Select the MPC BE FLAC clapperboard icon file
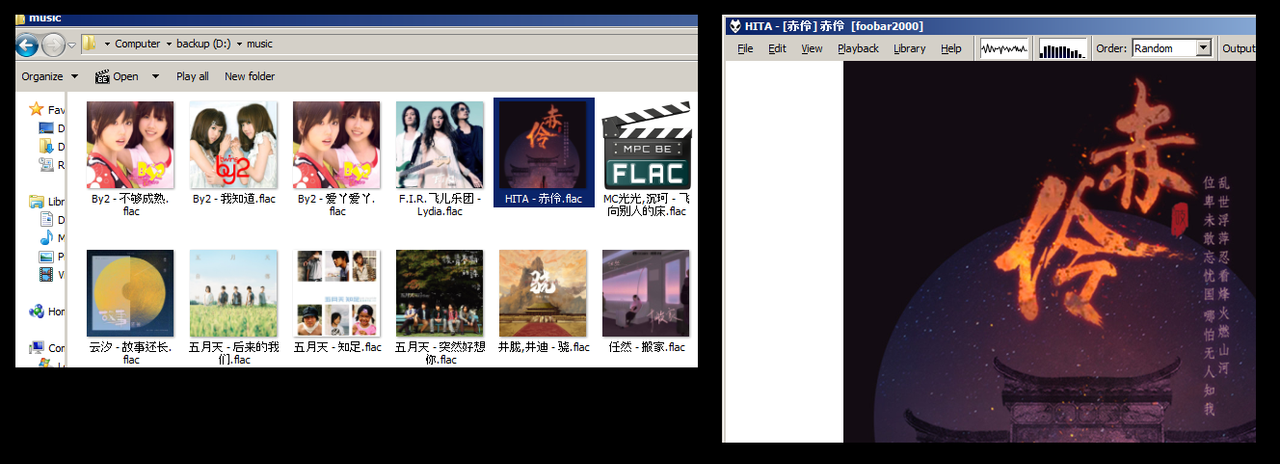 point(645,145)
